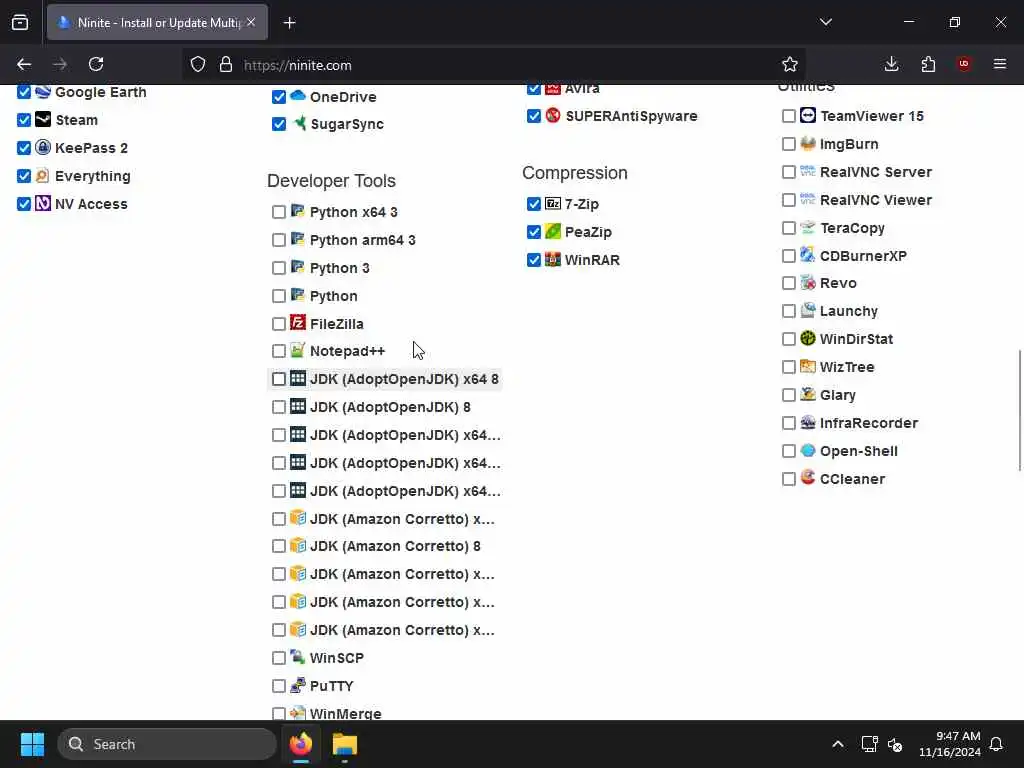1024x768 pixels.
Task: Check the CCleaner checkbox
Action: point(789,479)
